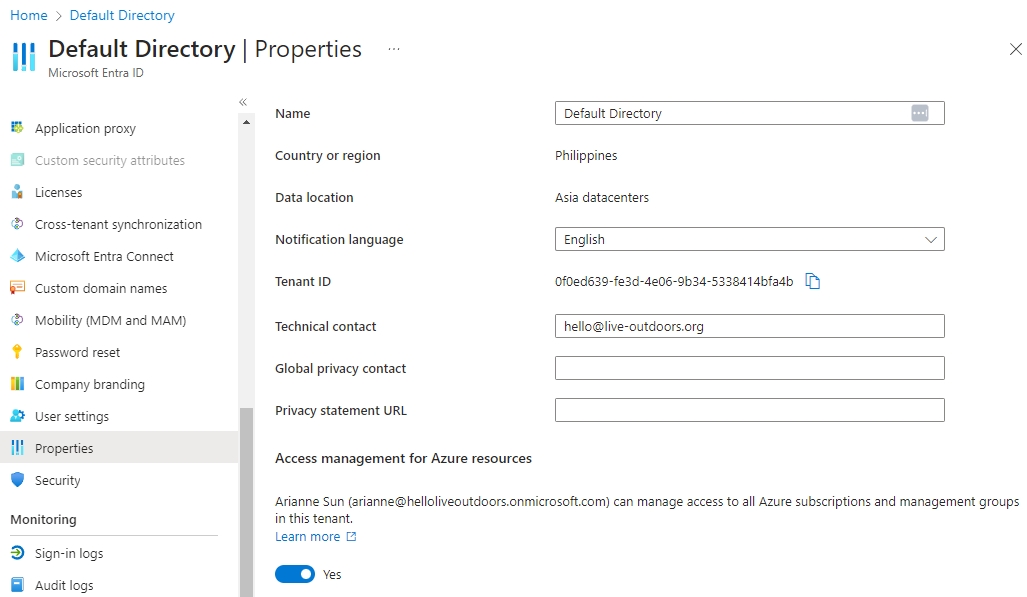Open the more options ellipsis beside Properties

tap(394, 49)
